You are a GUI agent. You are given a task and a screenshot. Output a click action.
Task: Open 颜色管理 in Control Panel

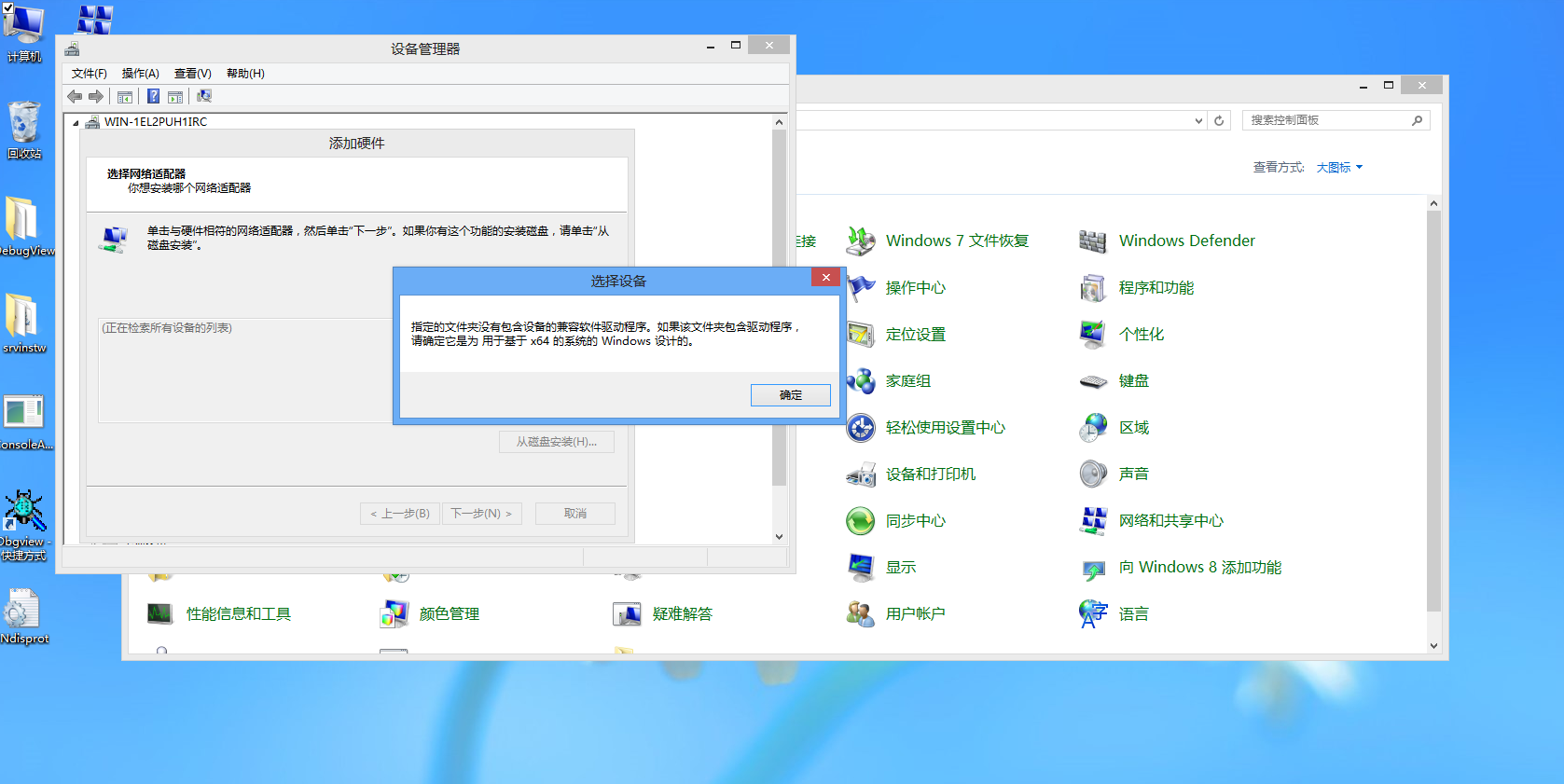click(x=429, y=614)
